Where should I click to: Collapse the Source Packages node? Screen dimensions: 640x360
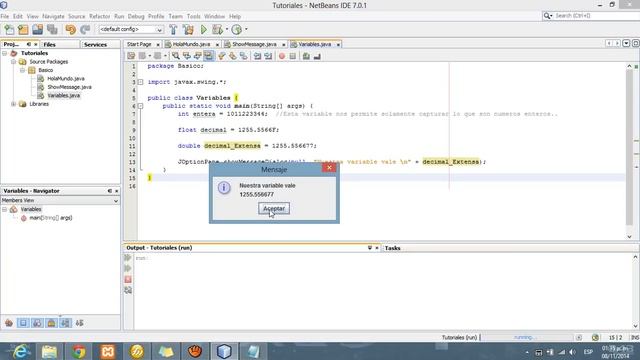coord(13,62)
